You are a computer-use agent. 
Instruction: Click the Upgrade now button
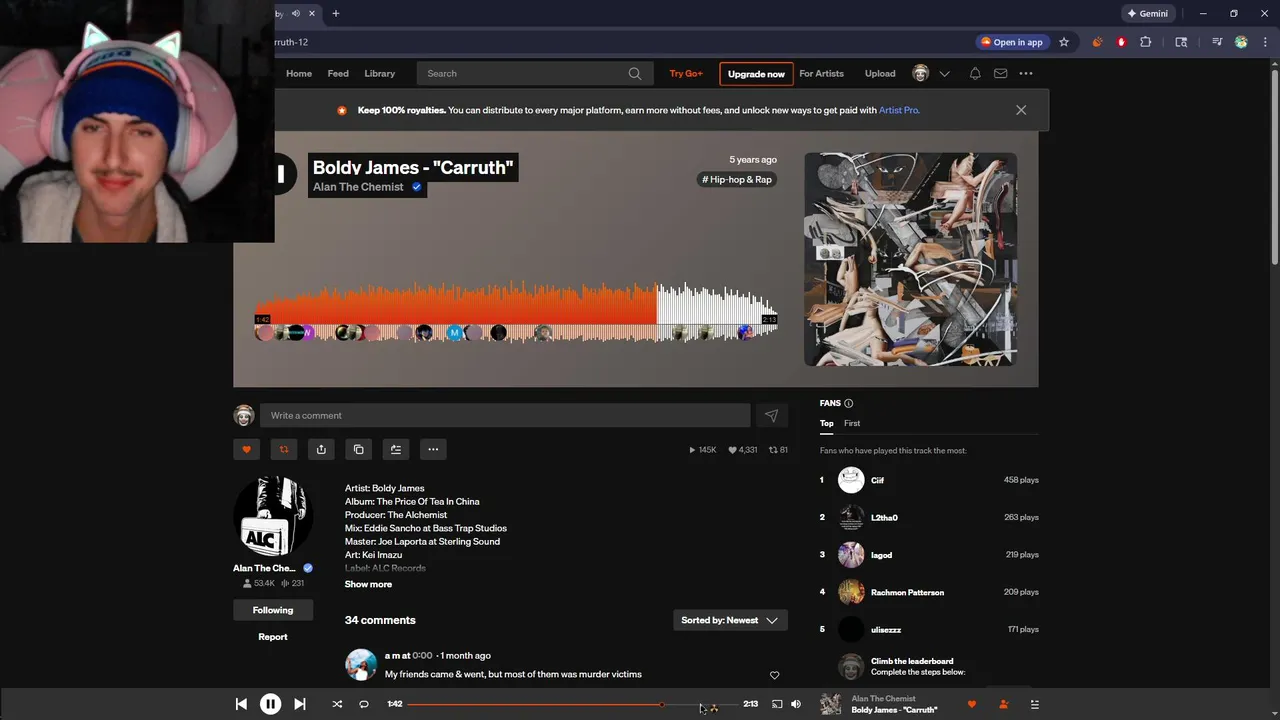pyautogui.click(x=756, y=73)
